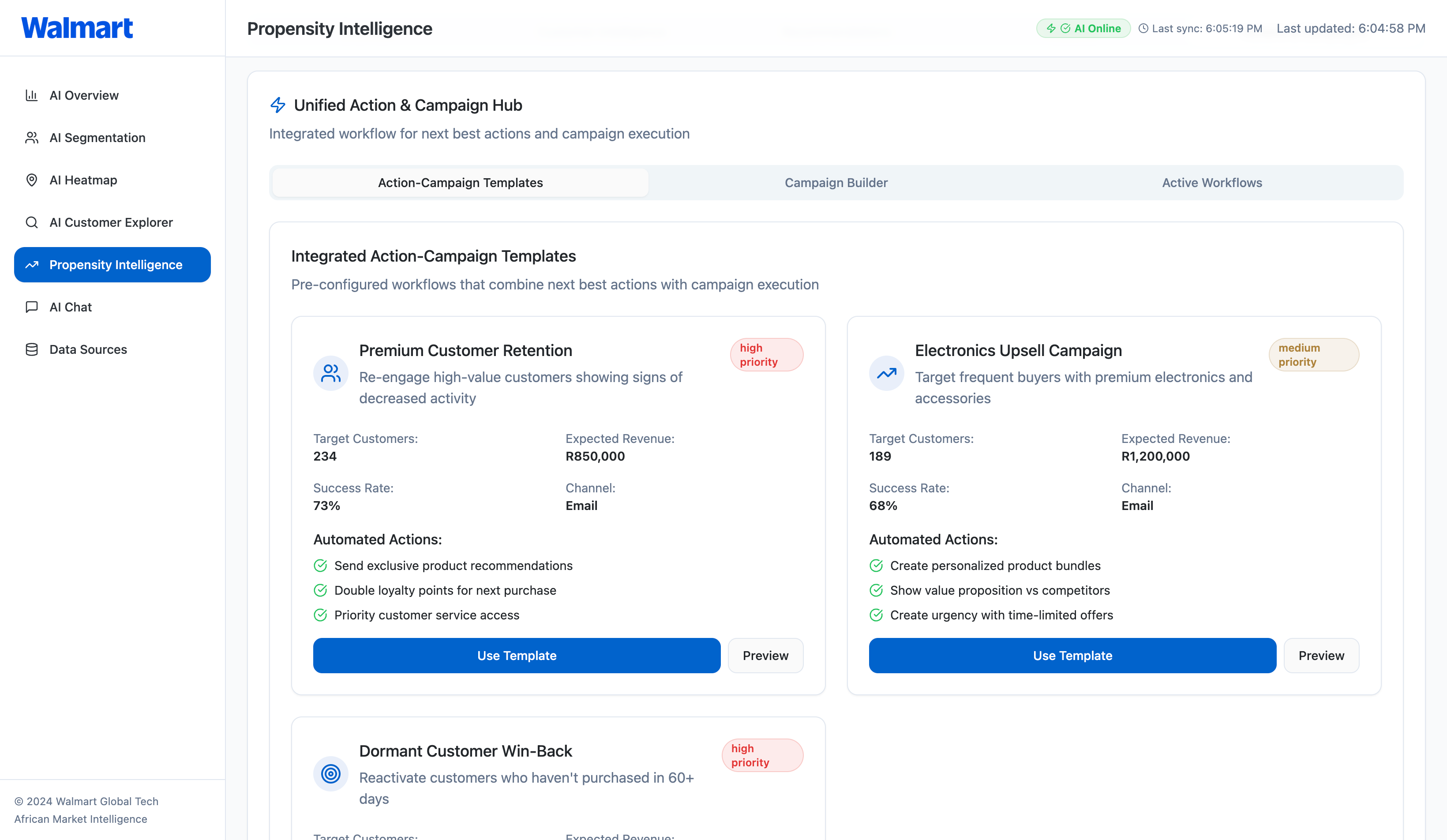The height and width of the screenshot is (840, 1447).
Task: Click the 2024 Walmart Global Tech footer text
Action: click(86, 801)
